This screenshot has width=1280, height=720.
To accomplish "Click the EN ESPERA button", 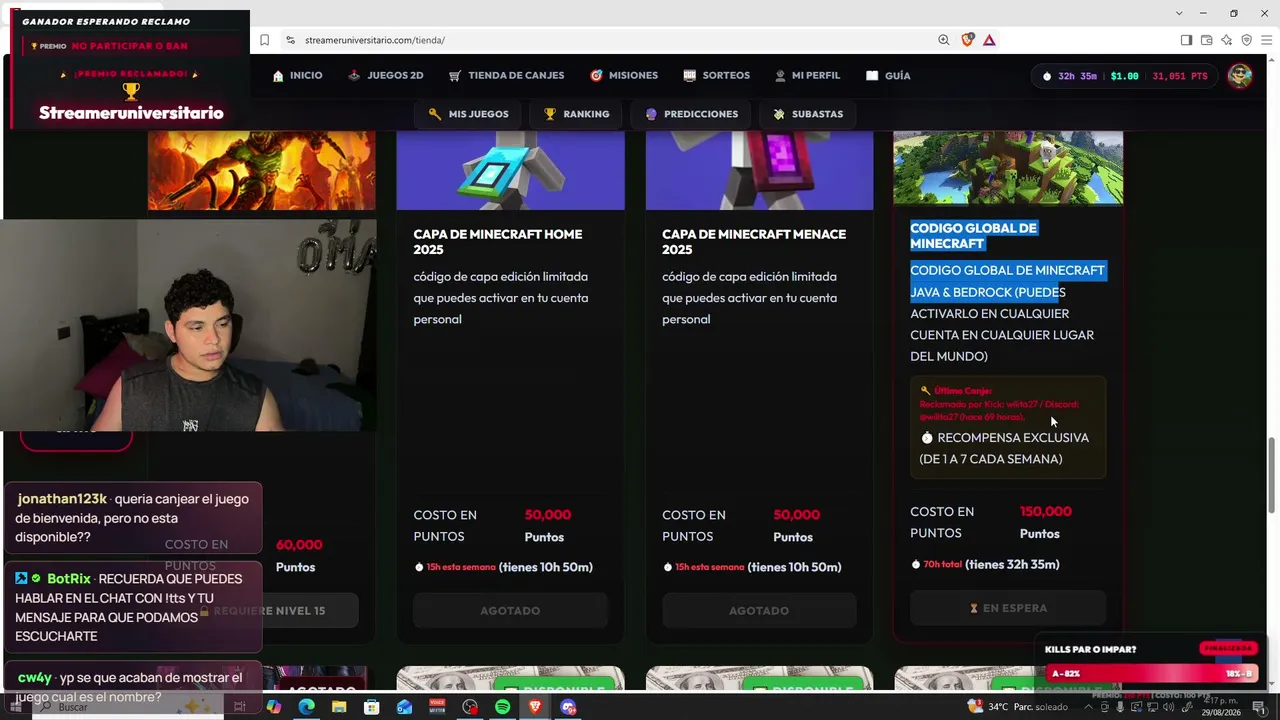I will (x=1008, y=608).
